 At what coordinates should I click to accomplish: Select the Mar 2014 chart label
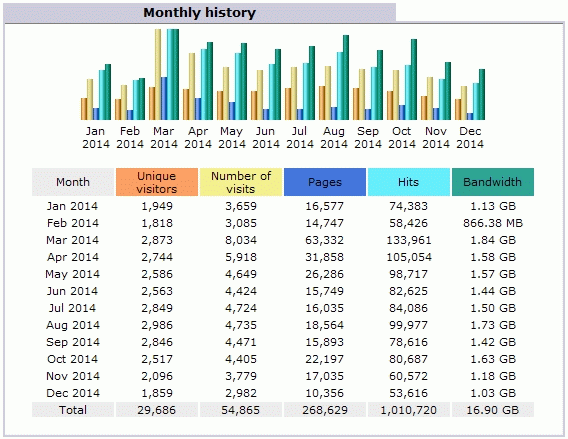(164, 138)
